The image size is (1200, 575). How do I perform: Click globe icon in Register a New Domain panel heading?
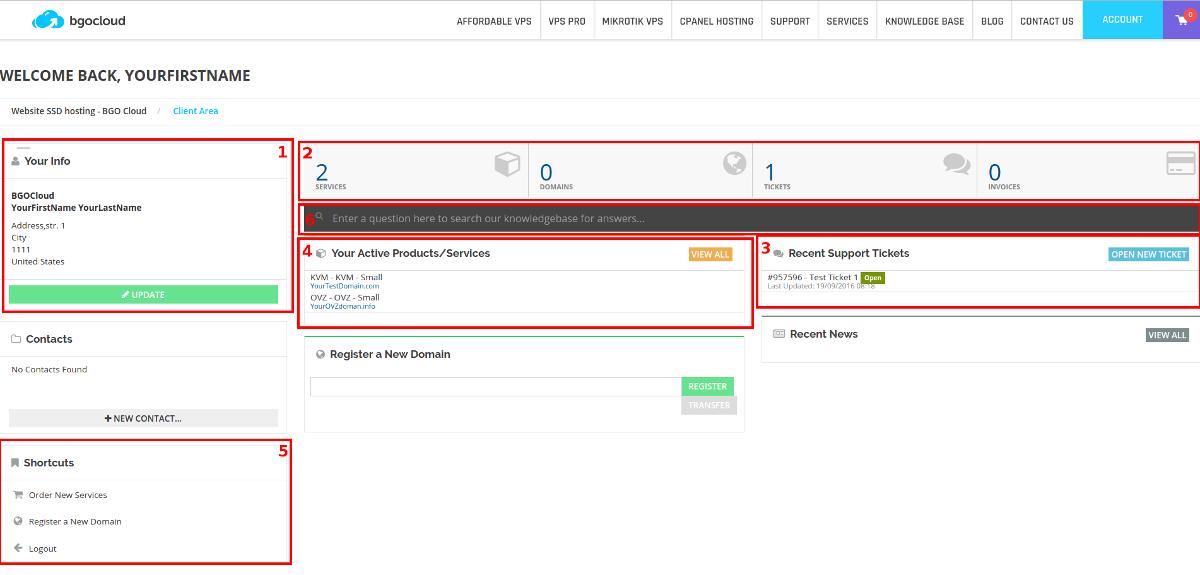(320, 354)
